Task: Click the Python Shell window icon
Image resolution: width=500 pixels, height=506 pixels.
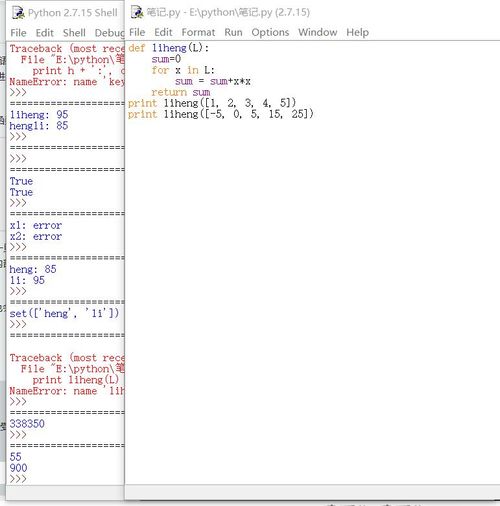Action: click(x=18, y=13)
